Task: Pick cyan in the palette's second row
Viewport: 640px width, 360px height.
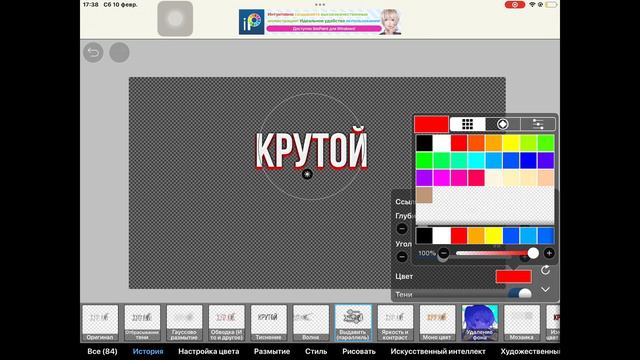Action: tap(476, 160)
